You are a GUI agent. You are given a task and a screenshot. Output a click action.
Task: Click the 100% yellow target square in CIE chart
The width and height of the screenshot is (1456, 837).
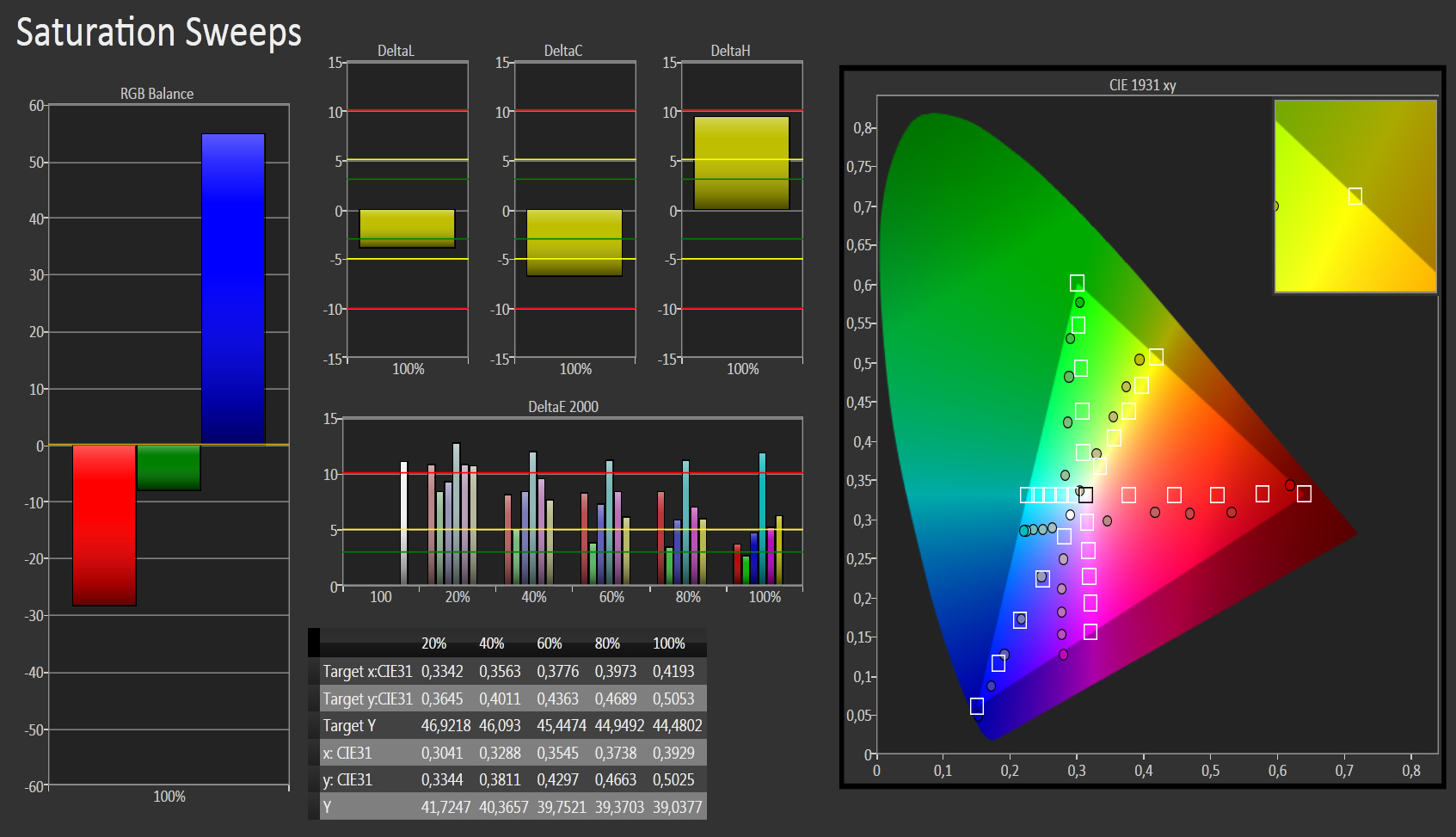pyautogui.click(x=1156, y=357)
